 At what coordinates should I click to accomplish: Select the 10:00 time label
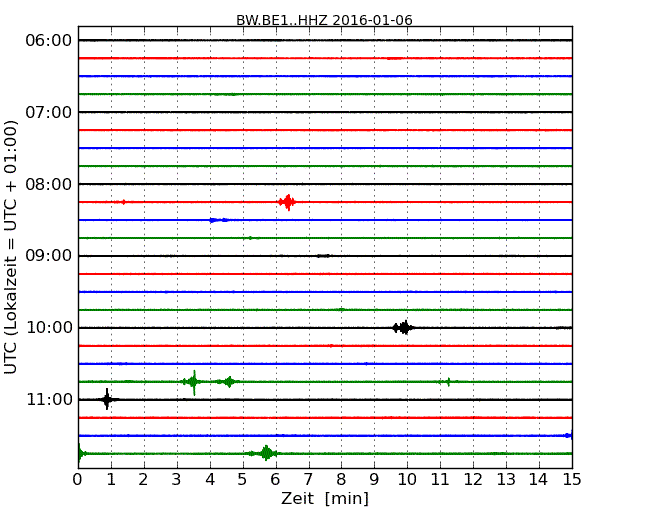pyautogui.click(x=49, y=328)
